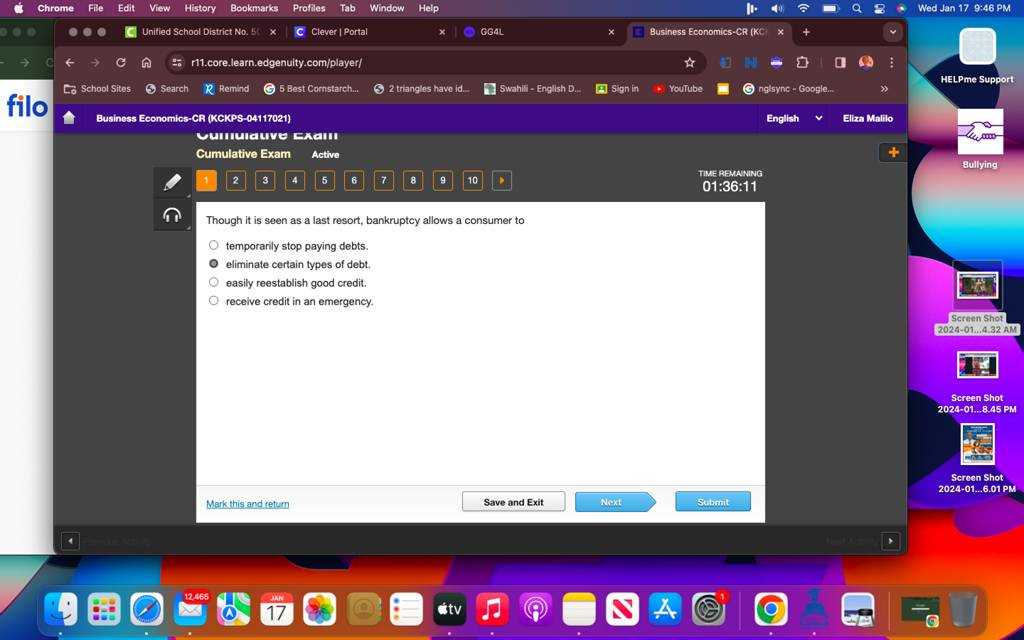This screenshot has width=1024, height=640.
Task: Open the App Store from the Dock
Action: click(x=665, y=610)
